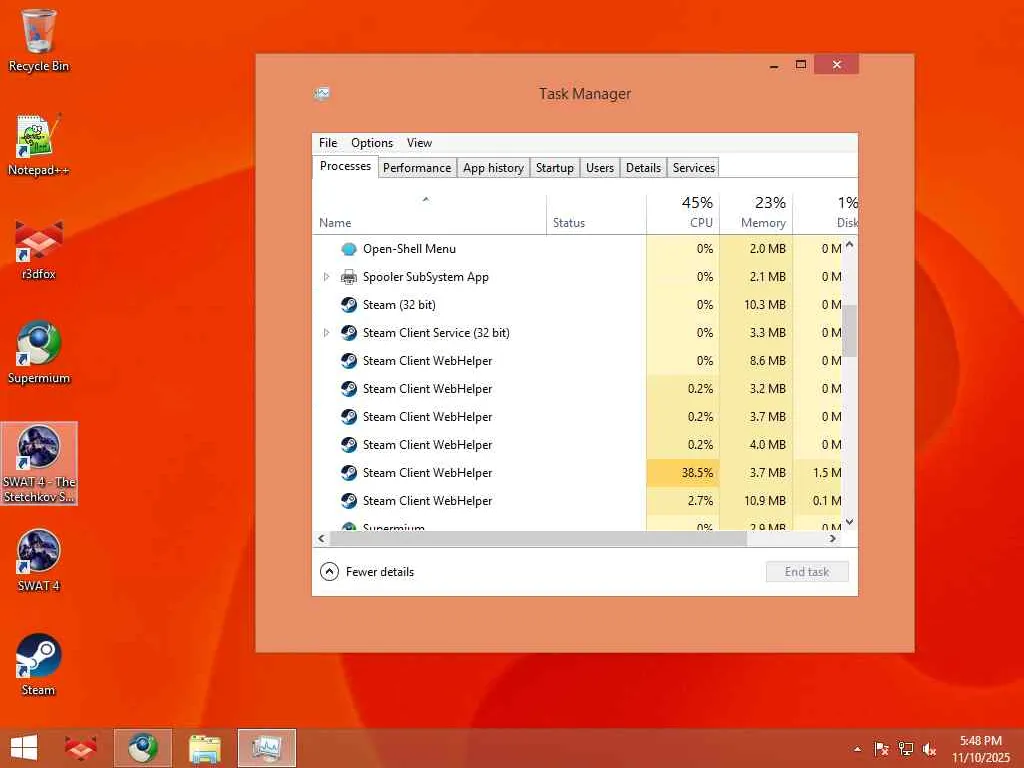Screen dimensions: 1024x768
Task: Switch to Supermium on the taskbar
Action: click(x=142, y=748)
